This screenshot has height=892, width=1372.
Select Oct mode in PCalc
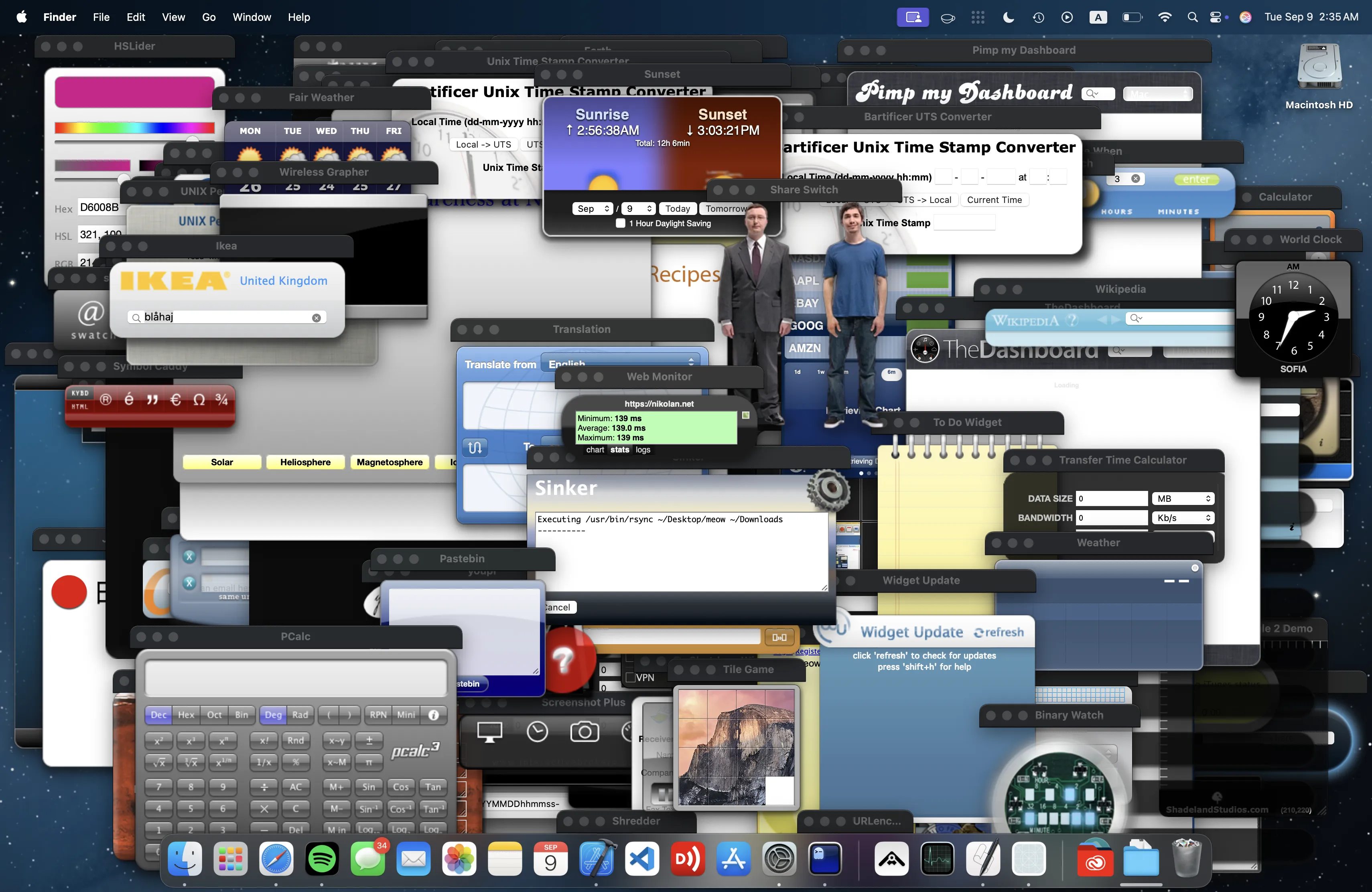(215, 714)
